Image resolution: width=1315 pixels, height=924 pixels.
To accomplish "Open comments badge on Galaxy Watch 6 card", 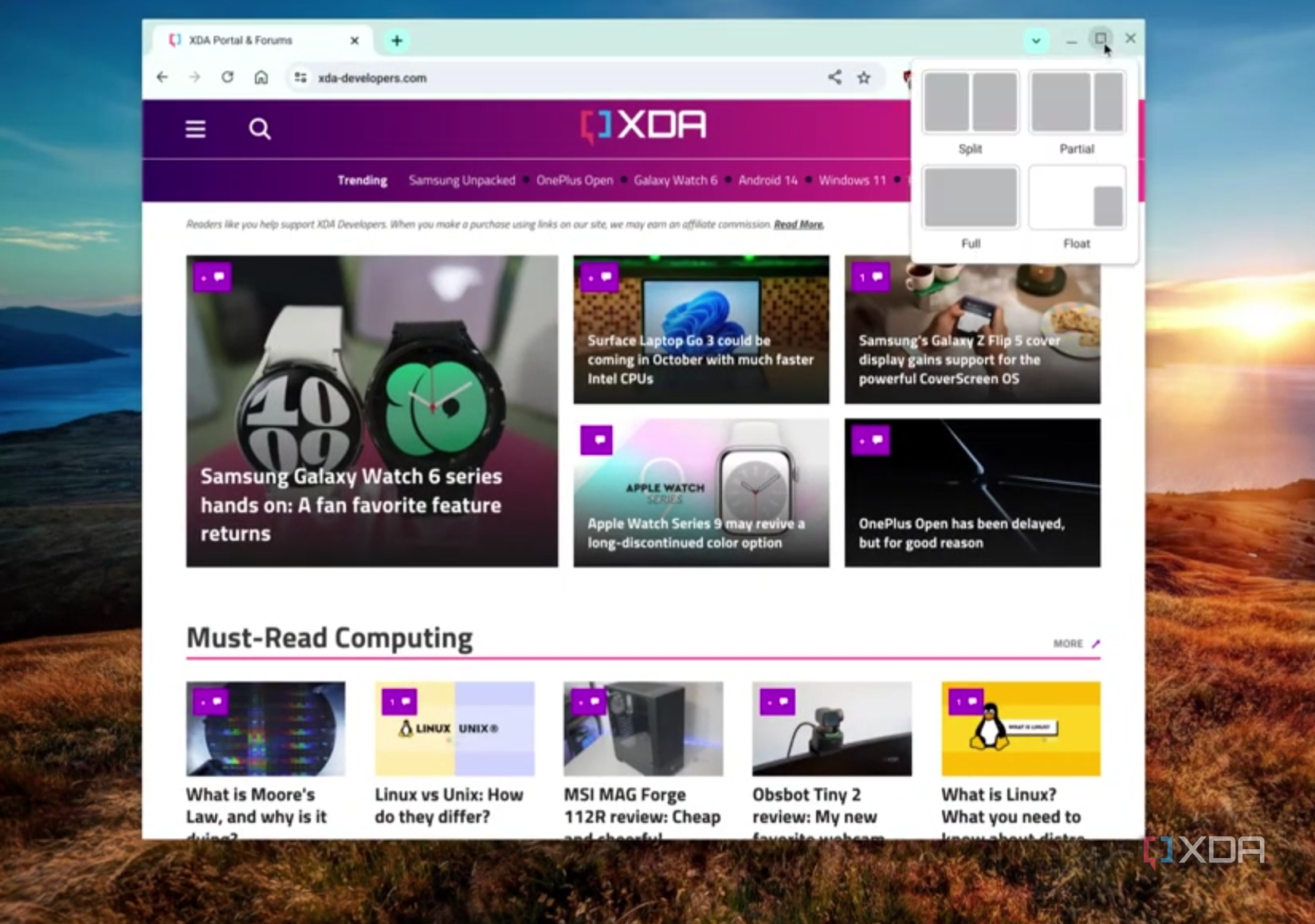I will pos(212,277).
